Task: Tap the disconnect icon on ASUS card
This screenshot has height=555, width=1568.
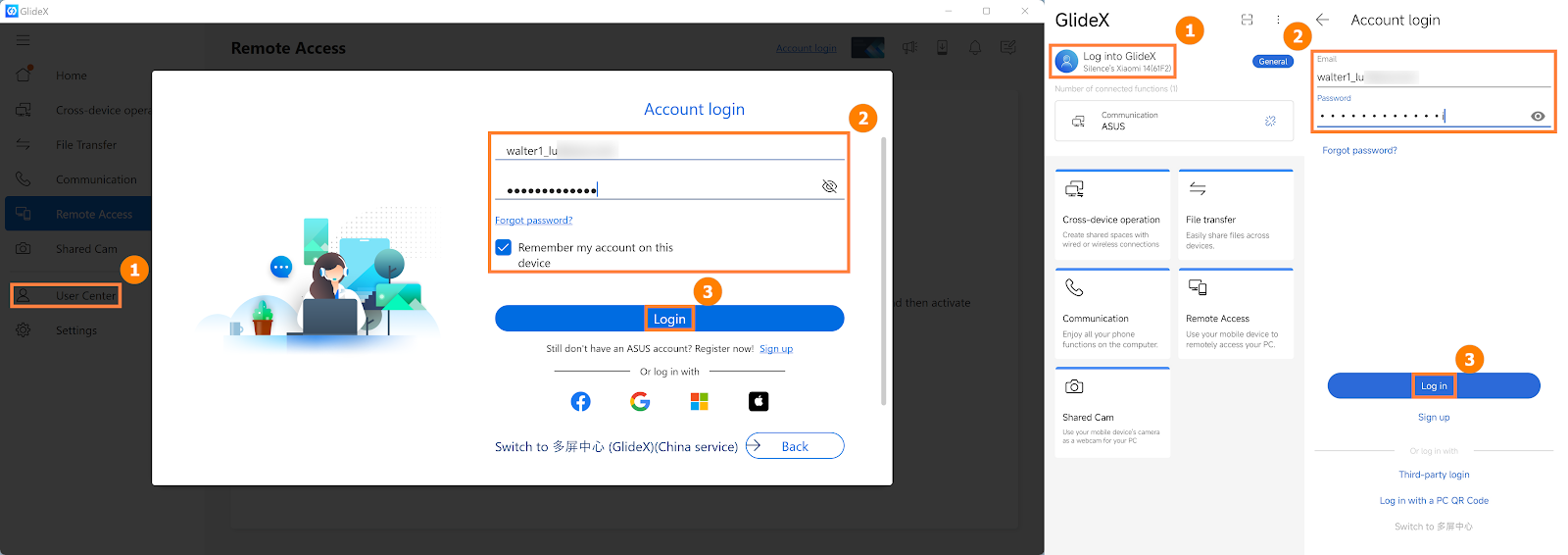Action: click(1270, 121)
